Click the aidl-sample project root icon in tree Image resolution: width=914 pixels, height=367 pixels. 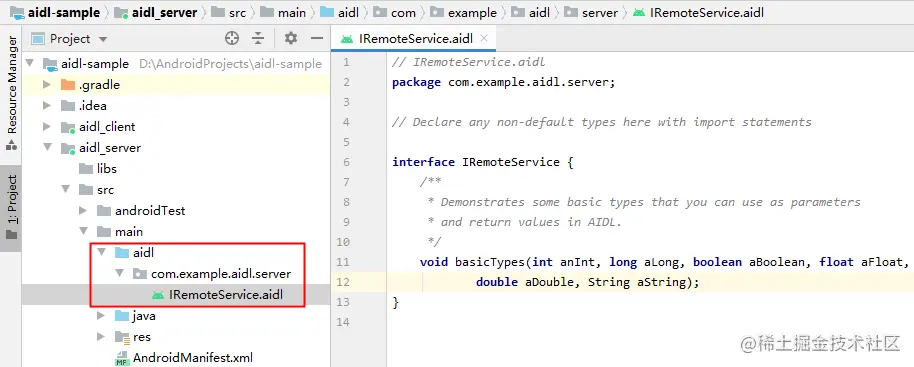50,63
